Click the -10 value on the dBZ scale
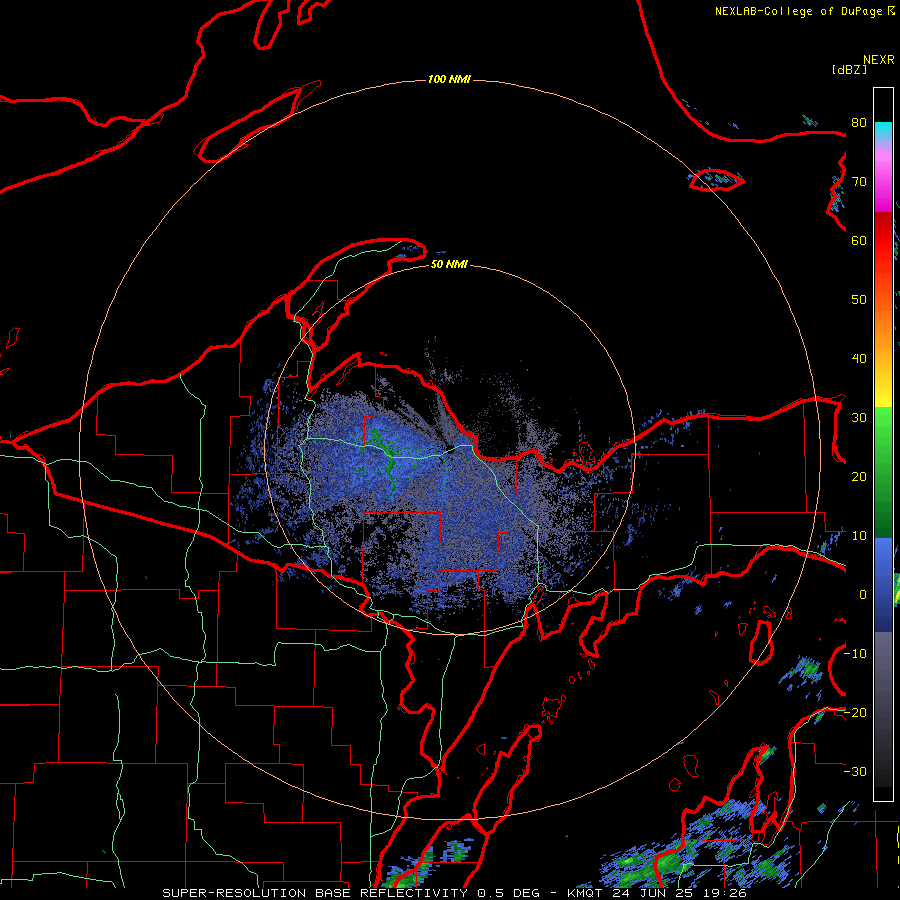This screenshot has height=900, width=900. tap(855, 654)
